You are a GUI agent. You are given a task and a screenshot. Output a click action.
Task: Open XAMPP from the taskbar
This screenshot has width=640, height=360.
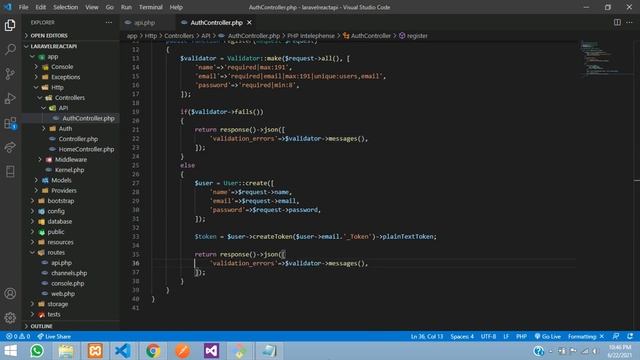95,351
